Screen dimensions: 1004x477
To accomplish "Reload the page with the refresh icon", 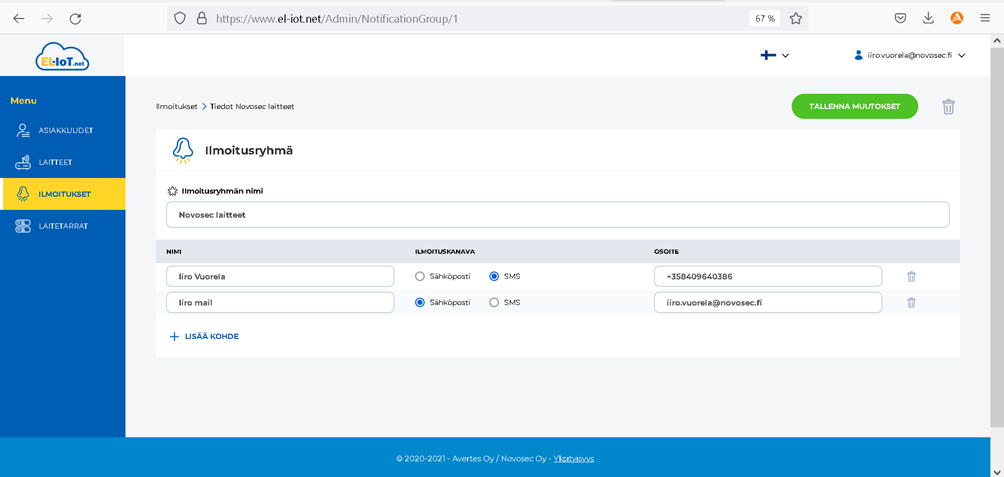I will (x=76, y=19).
